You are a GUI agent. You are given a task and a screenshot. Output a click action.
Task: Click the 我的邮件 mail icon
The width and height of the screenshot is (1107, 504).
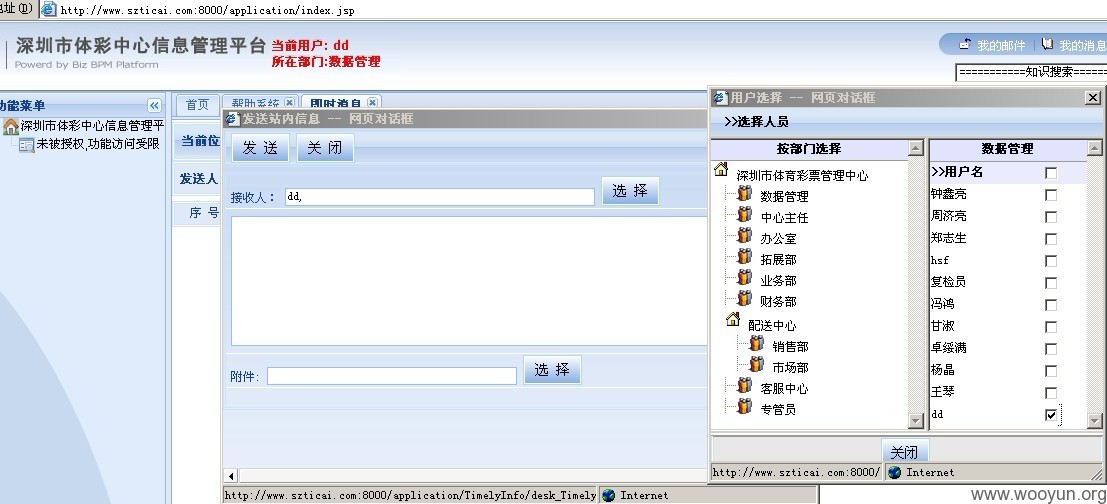pyautogui.click(x=965, y=44)
